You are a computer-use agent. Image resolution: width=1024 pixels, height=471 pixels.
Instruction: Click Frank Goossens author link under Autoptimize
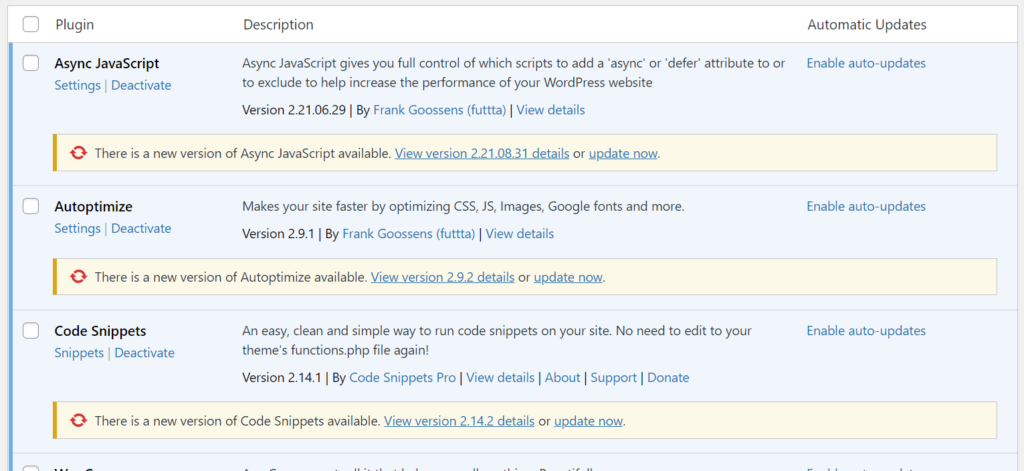[408, 234]
